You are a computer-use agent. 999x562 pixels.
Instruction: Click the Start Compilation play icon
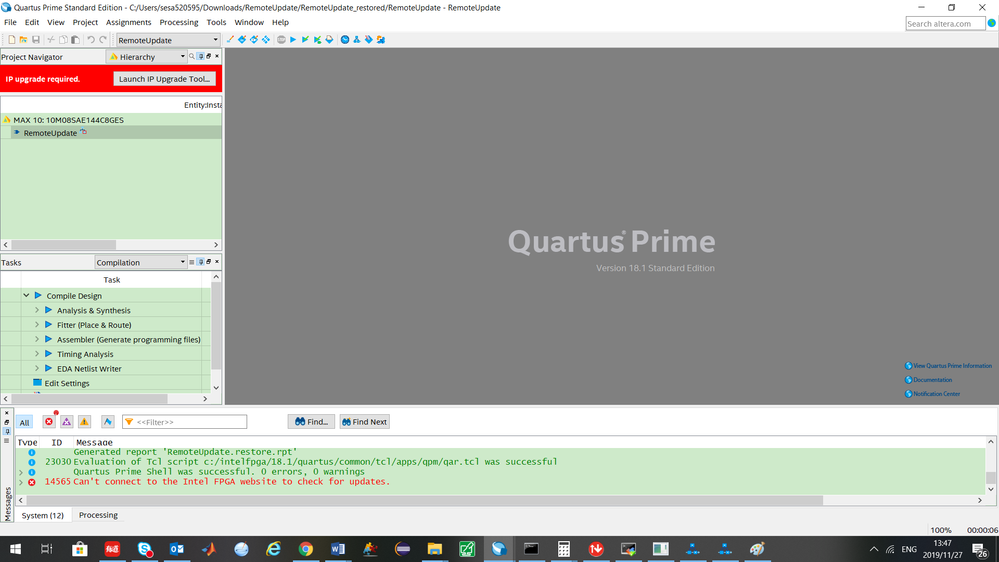(x=293, y=40)
